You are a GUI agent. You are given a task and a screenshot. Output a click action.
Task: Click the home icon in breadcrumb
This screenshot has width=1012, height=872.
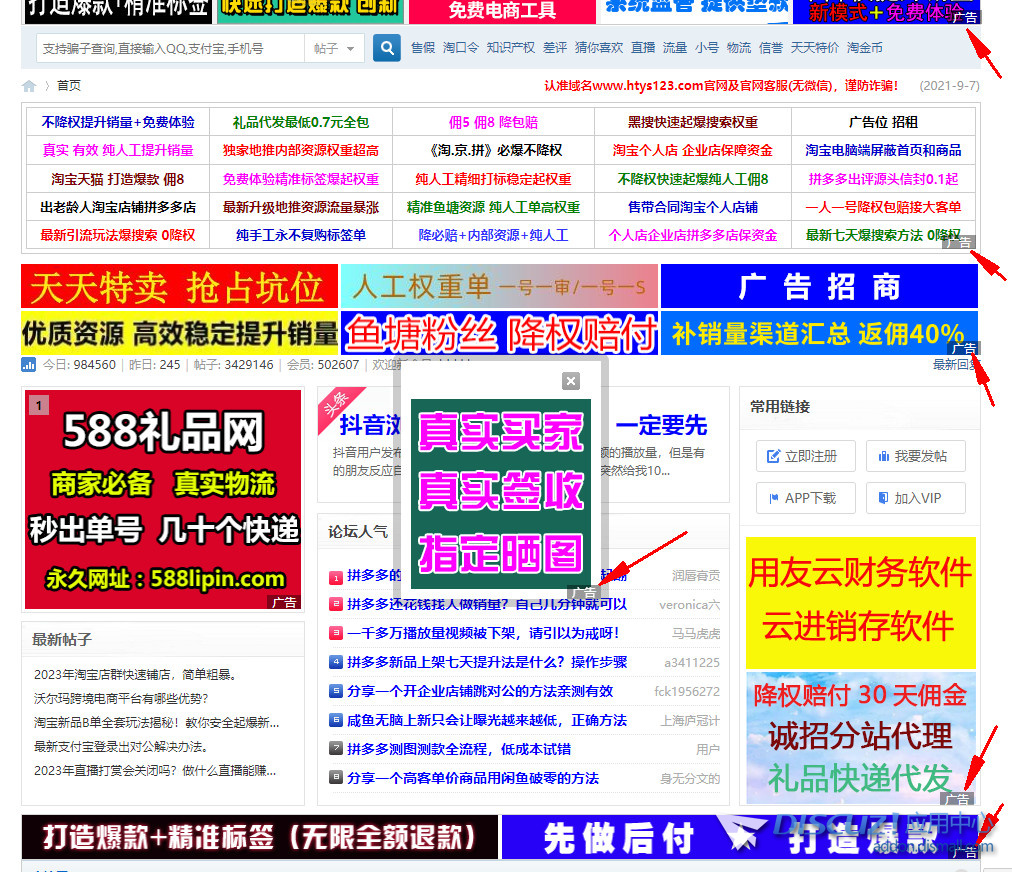pos(29,86)
